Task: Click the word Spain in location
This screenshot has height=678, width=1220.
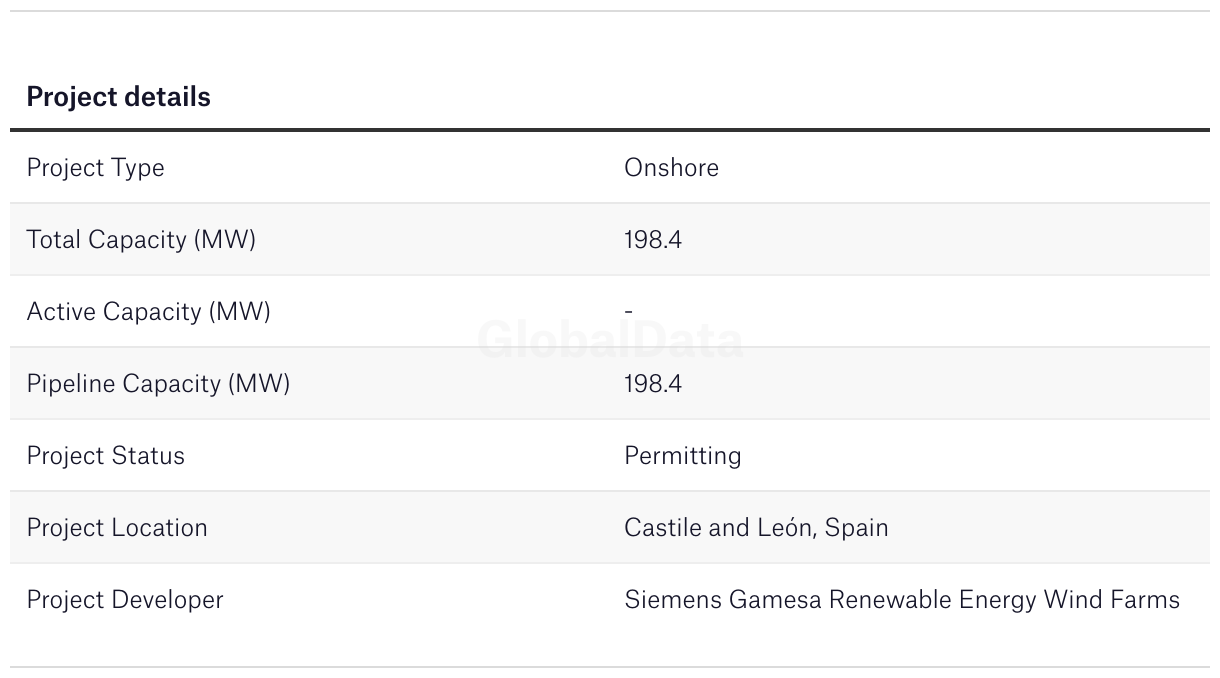Action: click(x=857, y=528)
